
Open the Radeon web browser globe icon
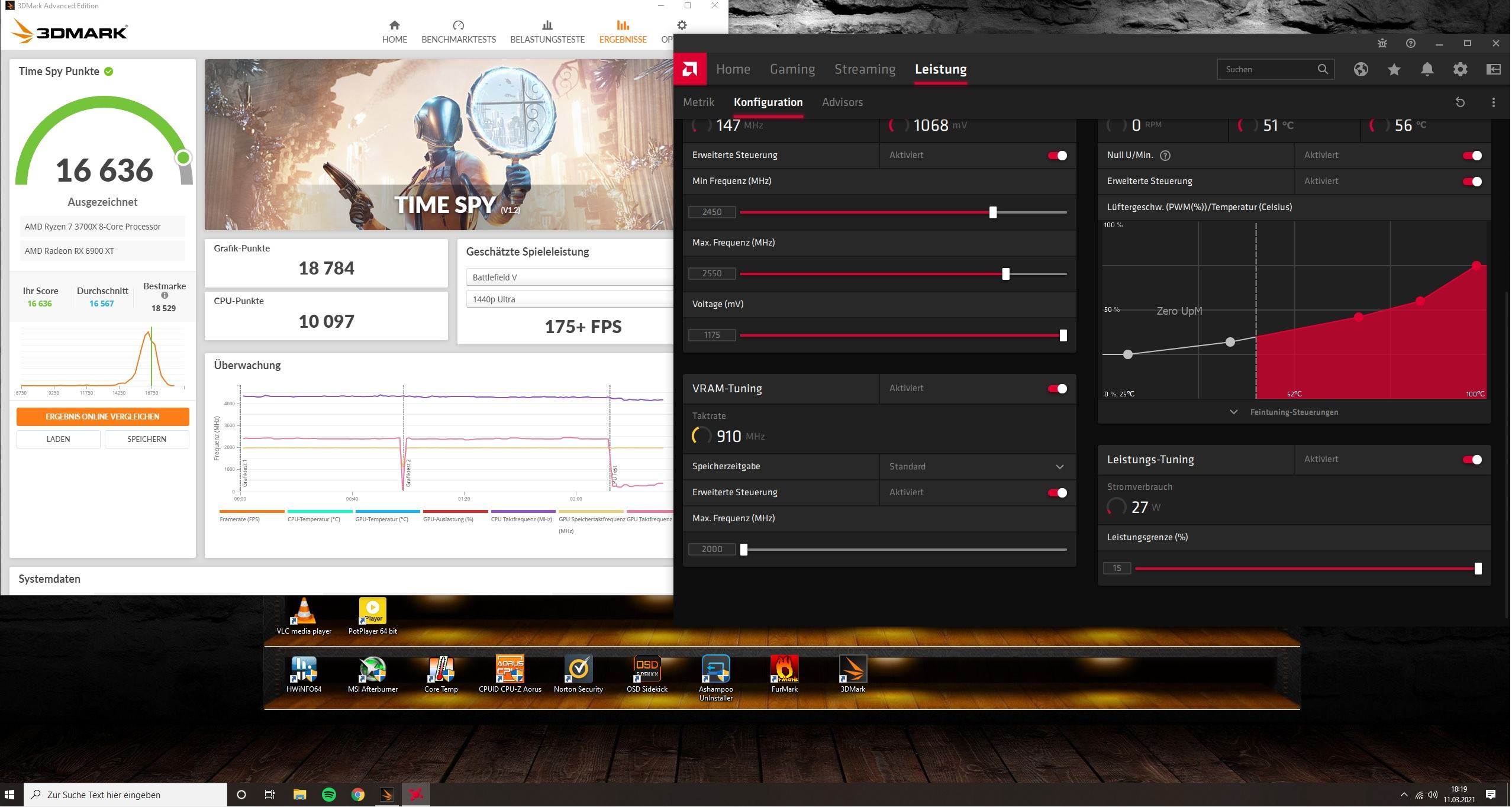[1361, 69]
